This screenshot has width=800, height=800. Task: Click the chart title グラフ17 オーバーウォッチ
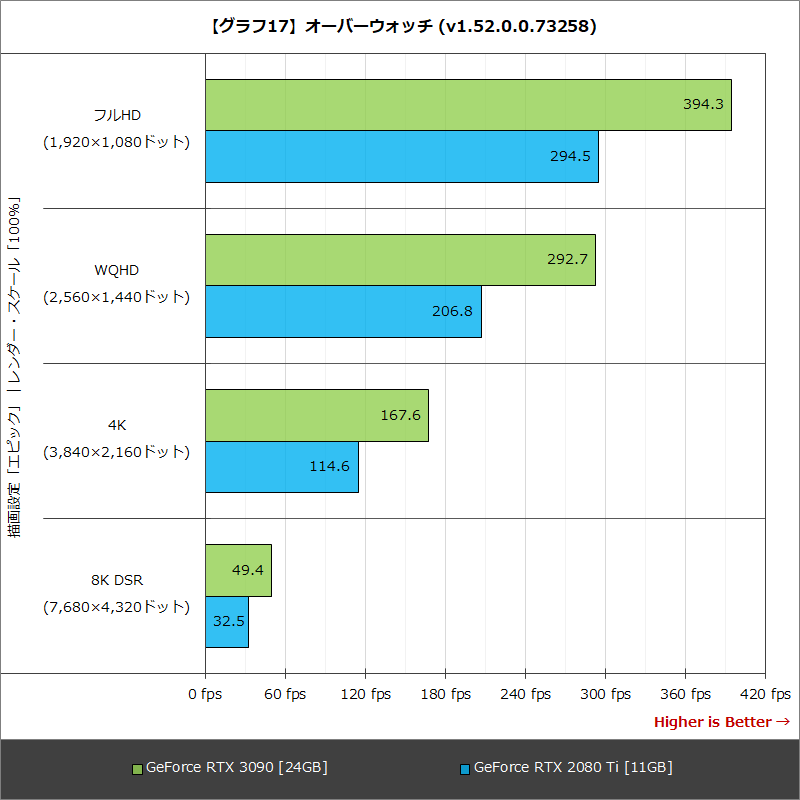point(403,26)
